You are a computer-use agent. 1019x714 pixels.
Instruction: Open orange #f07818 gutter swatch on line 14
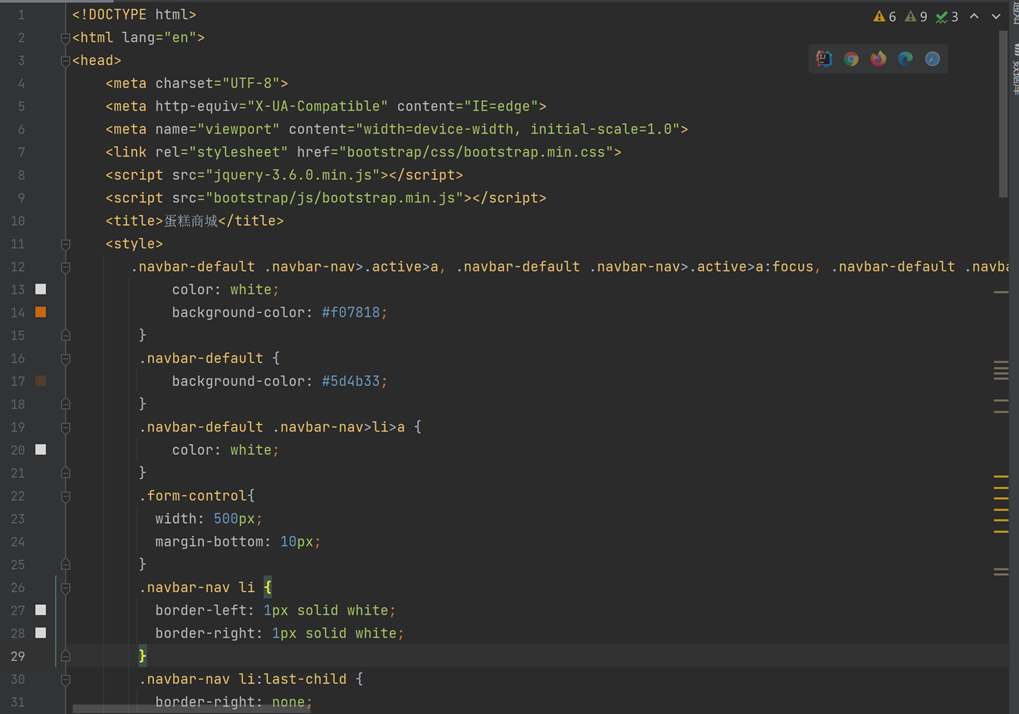point(40,312)
